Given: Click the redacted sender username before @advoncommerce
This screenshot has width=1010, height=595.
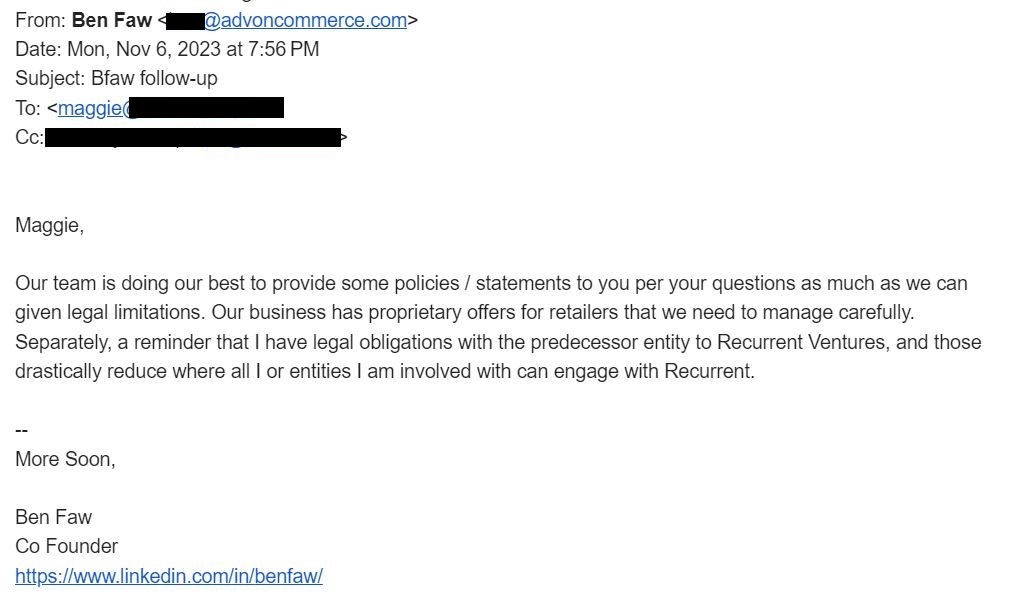Looking at the screenshot, I should pyautogui.click(x=185, y=21).
